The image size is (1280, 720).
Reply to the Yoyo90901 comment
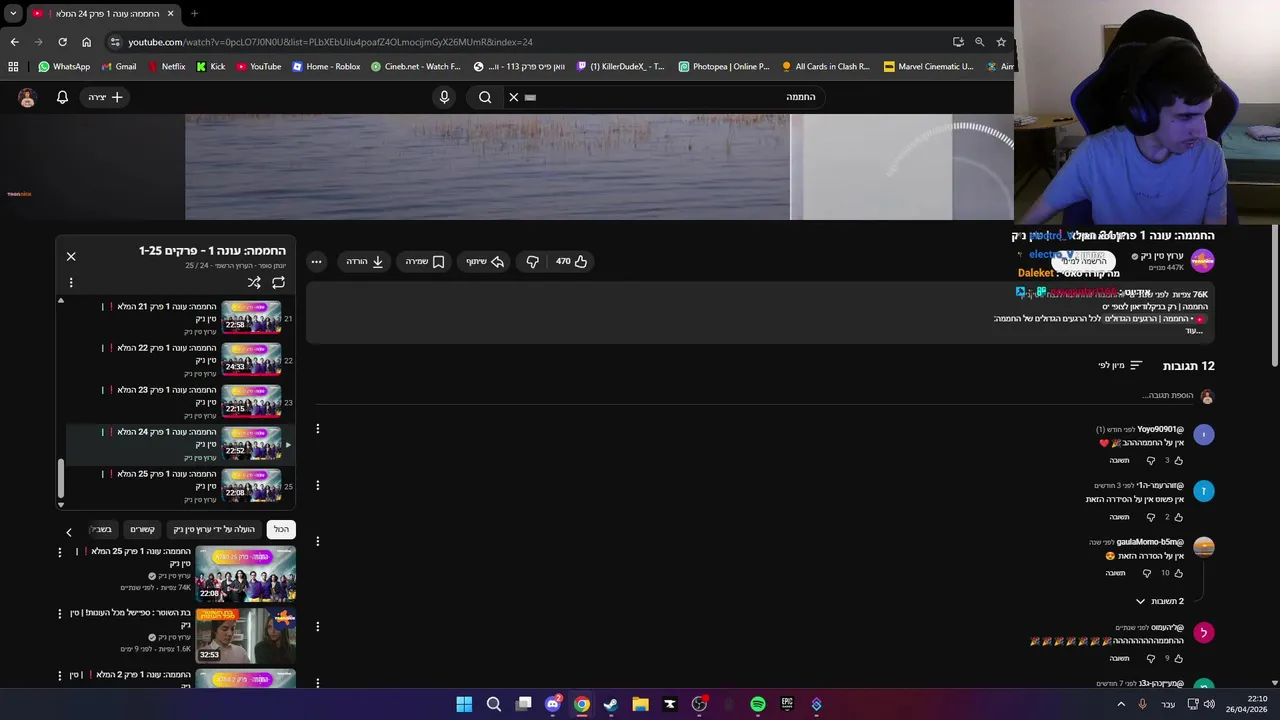1119,461
